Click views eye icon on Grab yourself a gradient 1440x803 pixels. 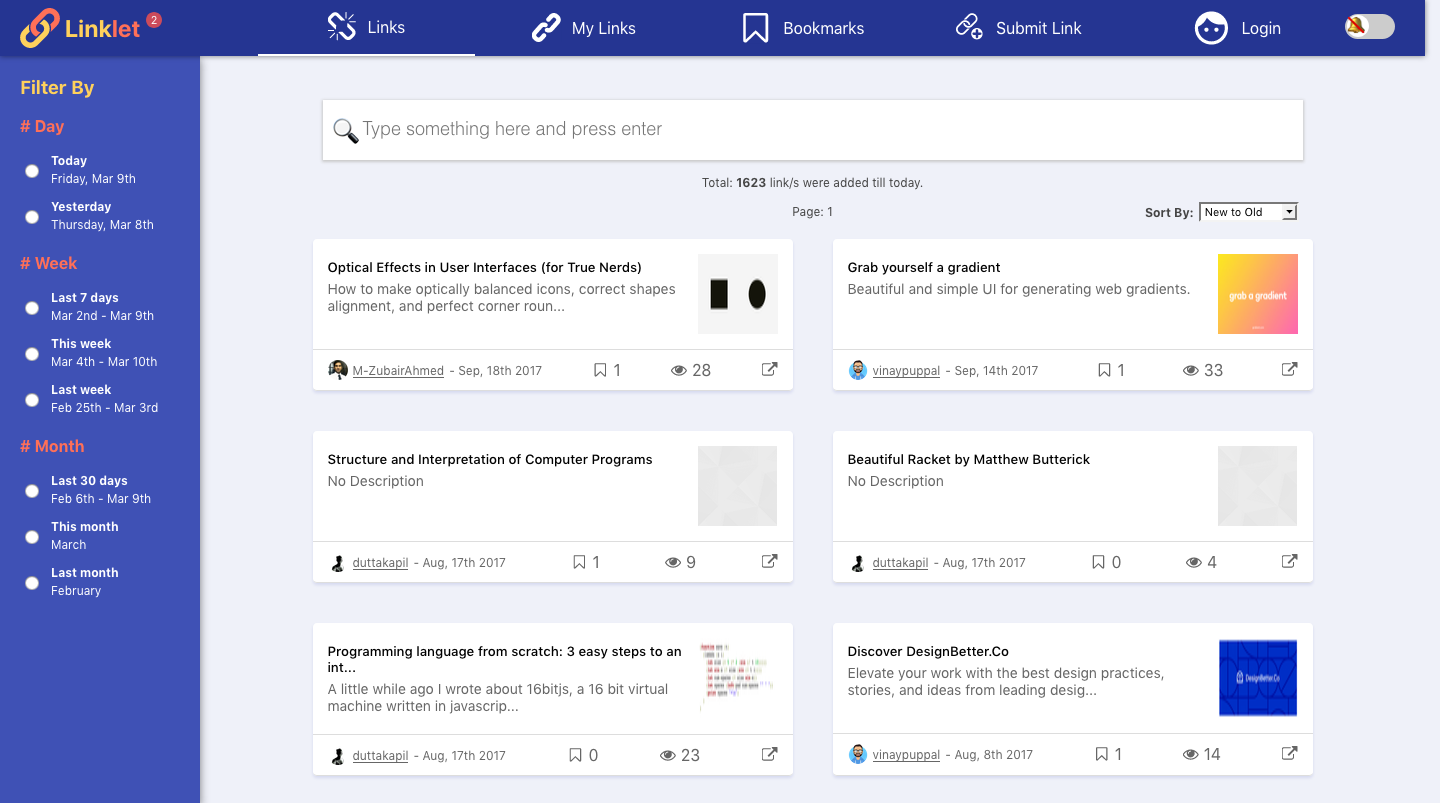(x=1191, y=370)
